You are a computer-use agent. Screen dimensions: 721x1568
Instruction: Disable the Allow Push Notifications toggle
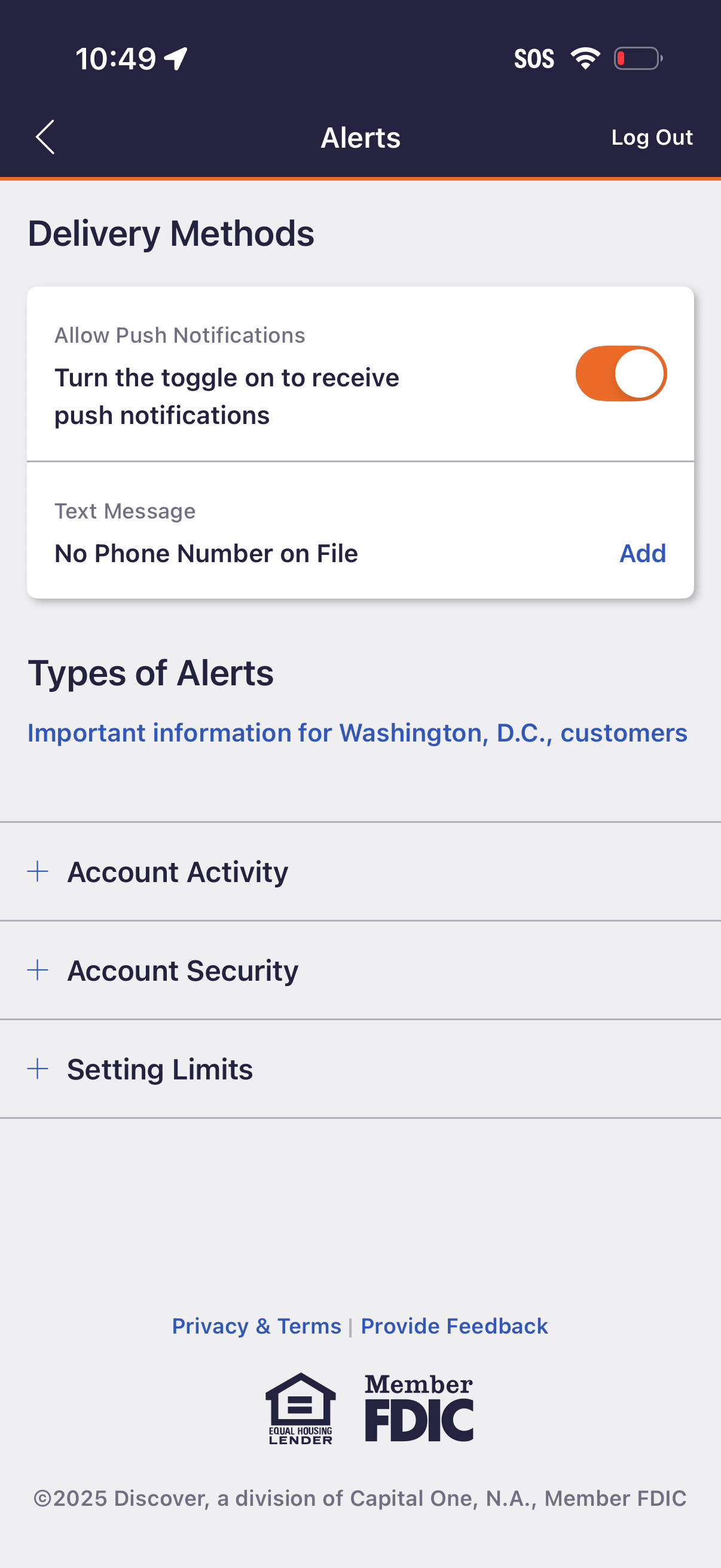[621, 374]
